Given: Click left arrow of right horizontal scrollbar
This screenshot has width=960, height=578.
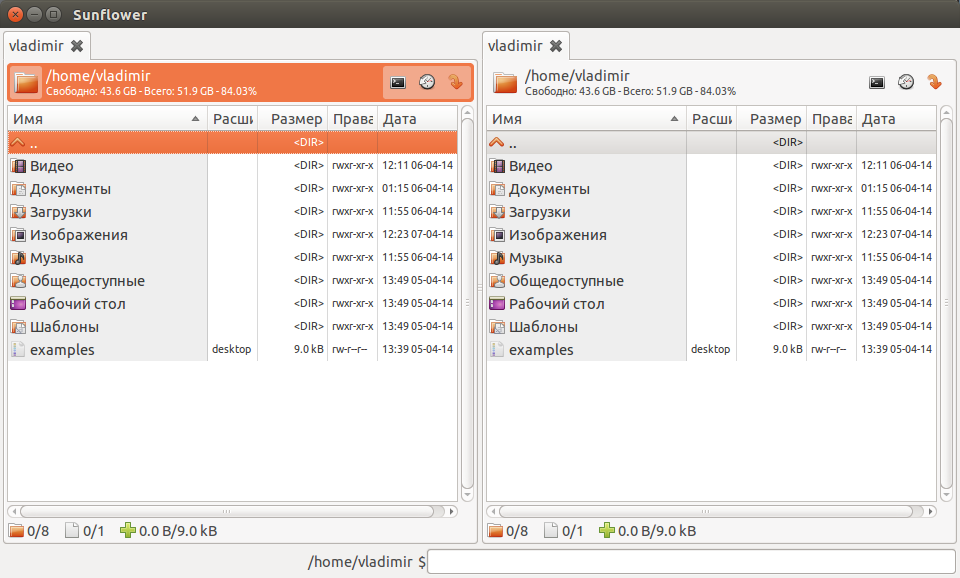Looking at the screenshot, I should (x=492, y=511).
